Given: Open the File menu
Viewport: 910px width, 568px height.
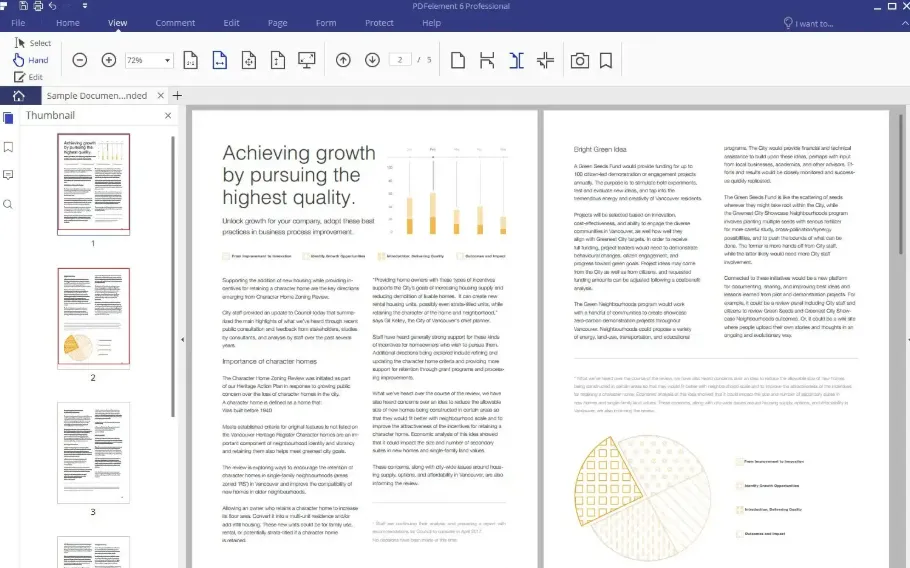Looking at the screenshot, I should 18,23.
